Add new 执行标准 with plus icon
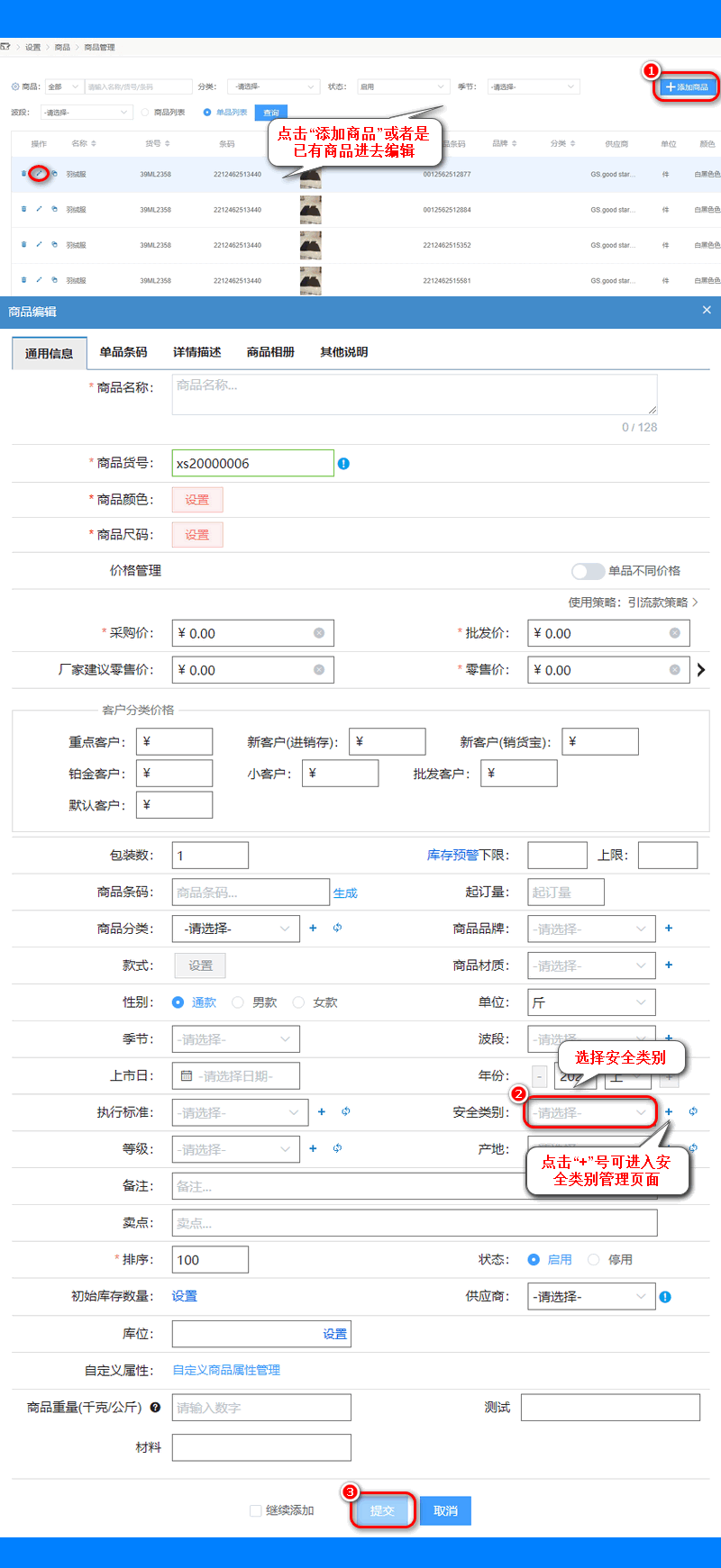The width and height of the screenshot is (721, 1568). coord(322,1111)
